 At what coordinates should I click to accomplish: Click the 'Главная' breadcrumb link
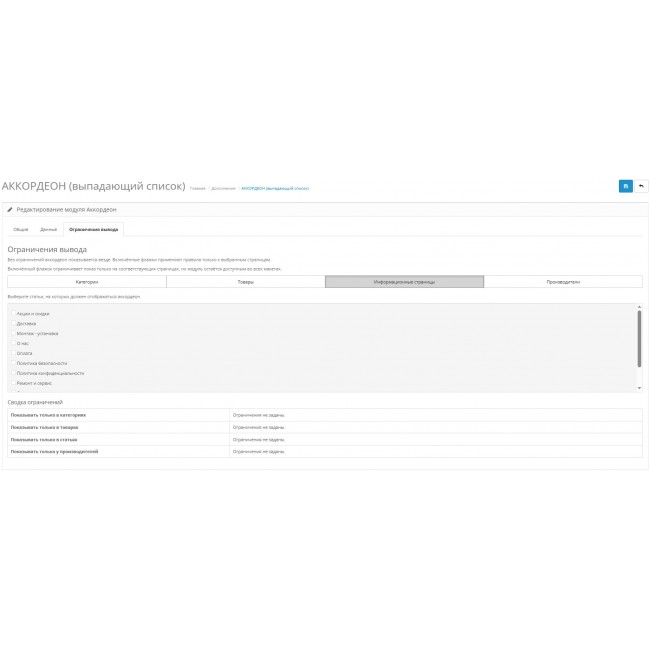point(196,188)
